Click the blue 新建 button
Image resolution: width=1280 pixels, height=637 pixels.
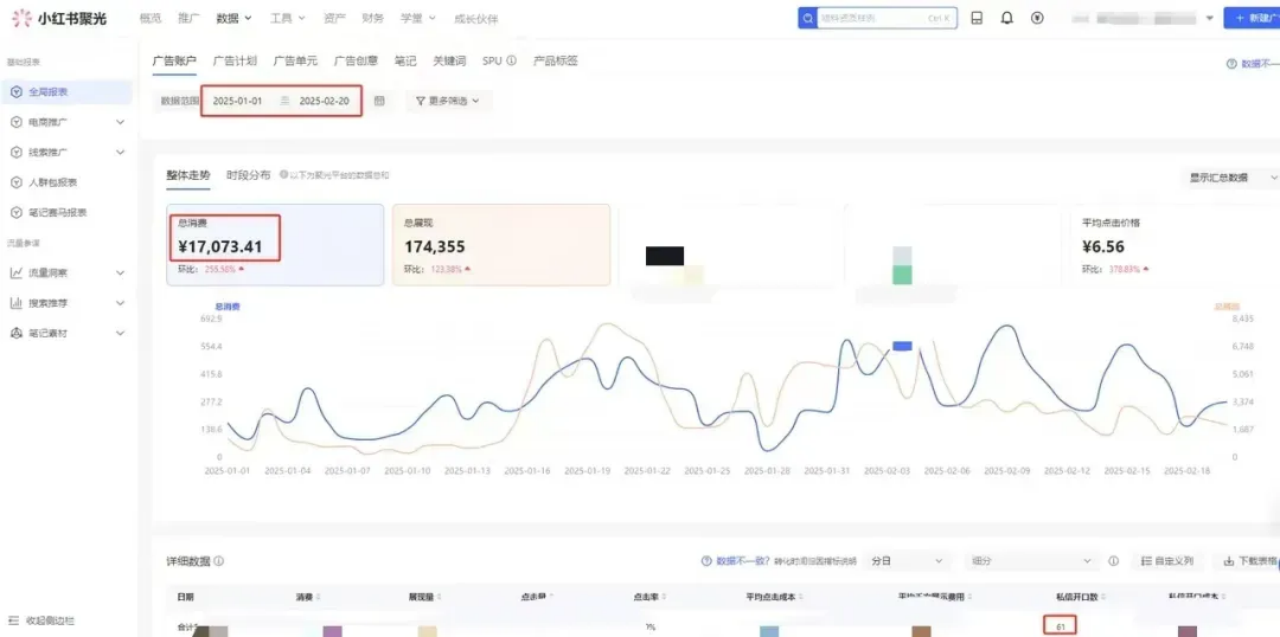(x=1252, y=18)
